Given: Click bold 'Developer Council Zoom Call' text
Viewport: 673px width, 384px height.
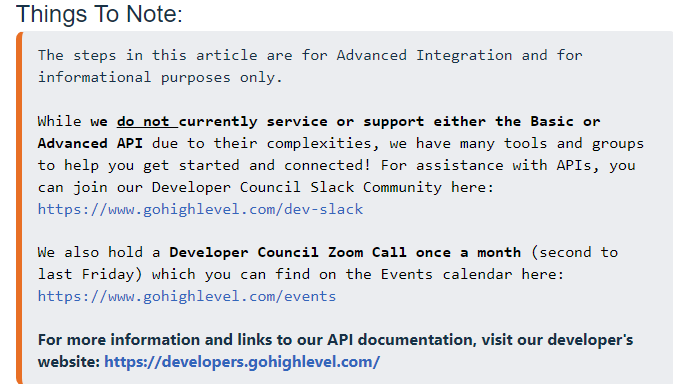Looking at the screenshot, I should click(288, 252).
